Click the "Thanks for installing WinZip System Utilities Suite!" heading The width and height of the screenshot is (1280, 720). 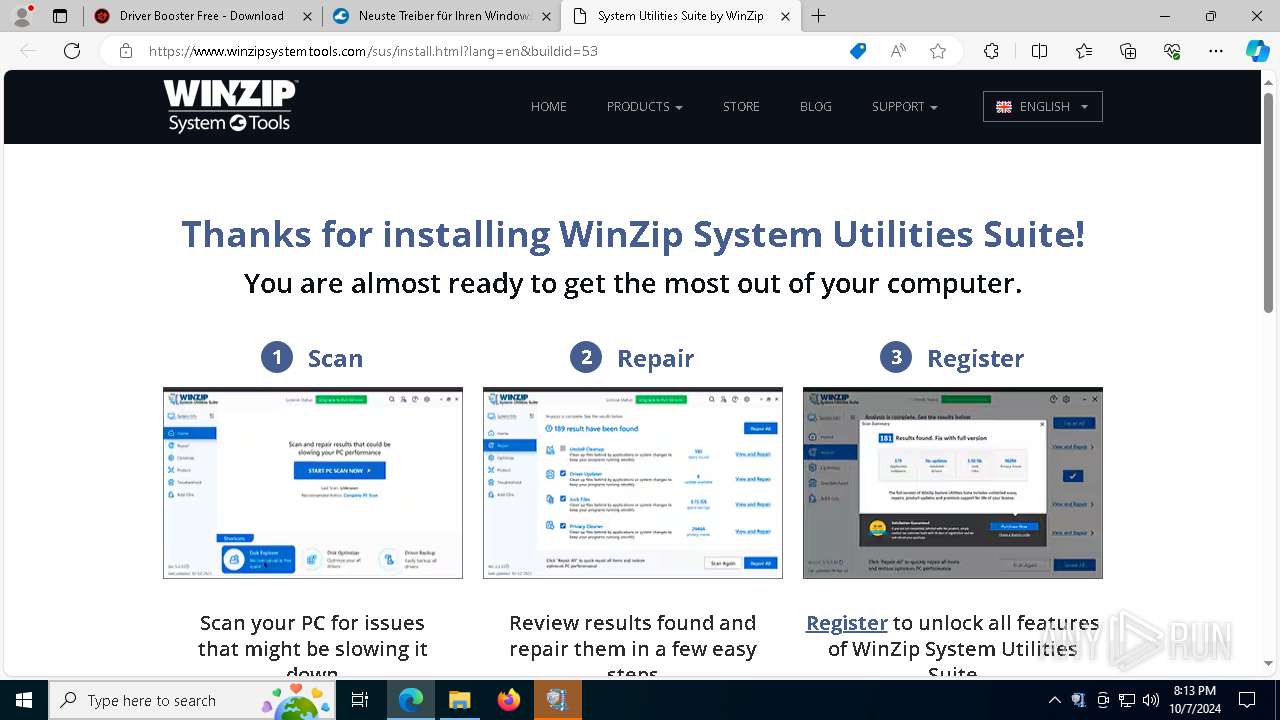(x=633, y=235)
